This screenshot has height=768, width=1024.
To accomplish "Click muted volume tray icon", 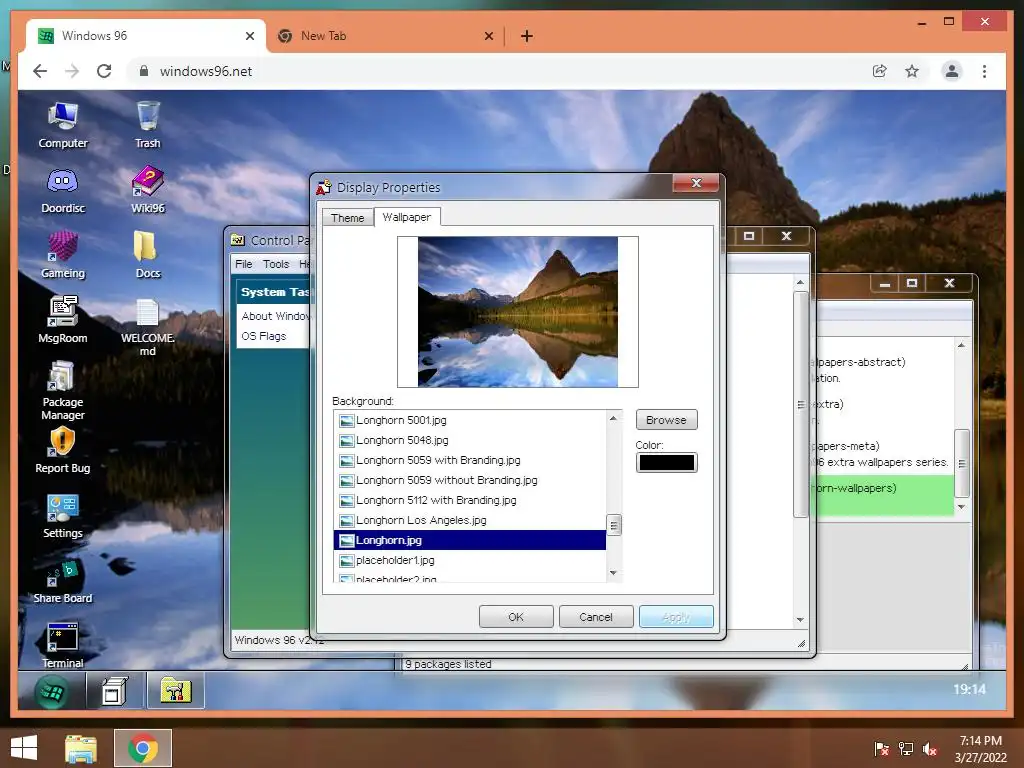I will point(930,749).
